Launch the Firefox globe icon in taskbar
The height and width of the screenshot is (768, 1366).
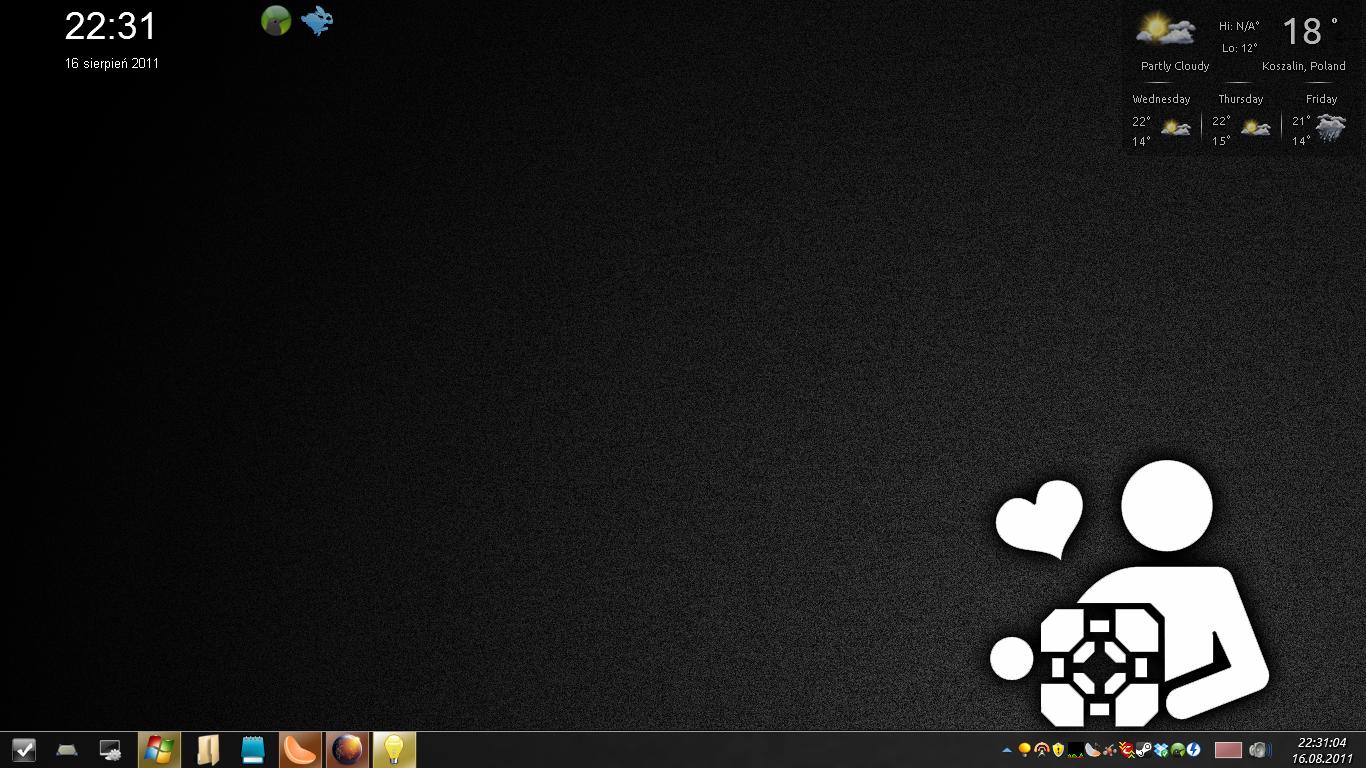pos(347,750)
